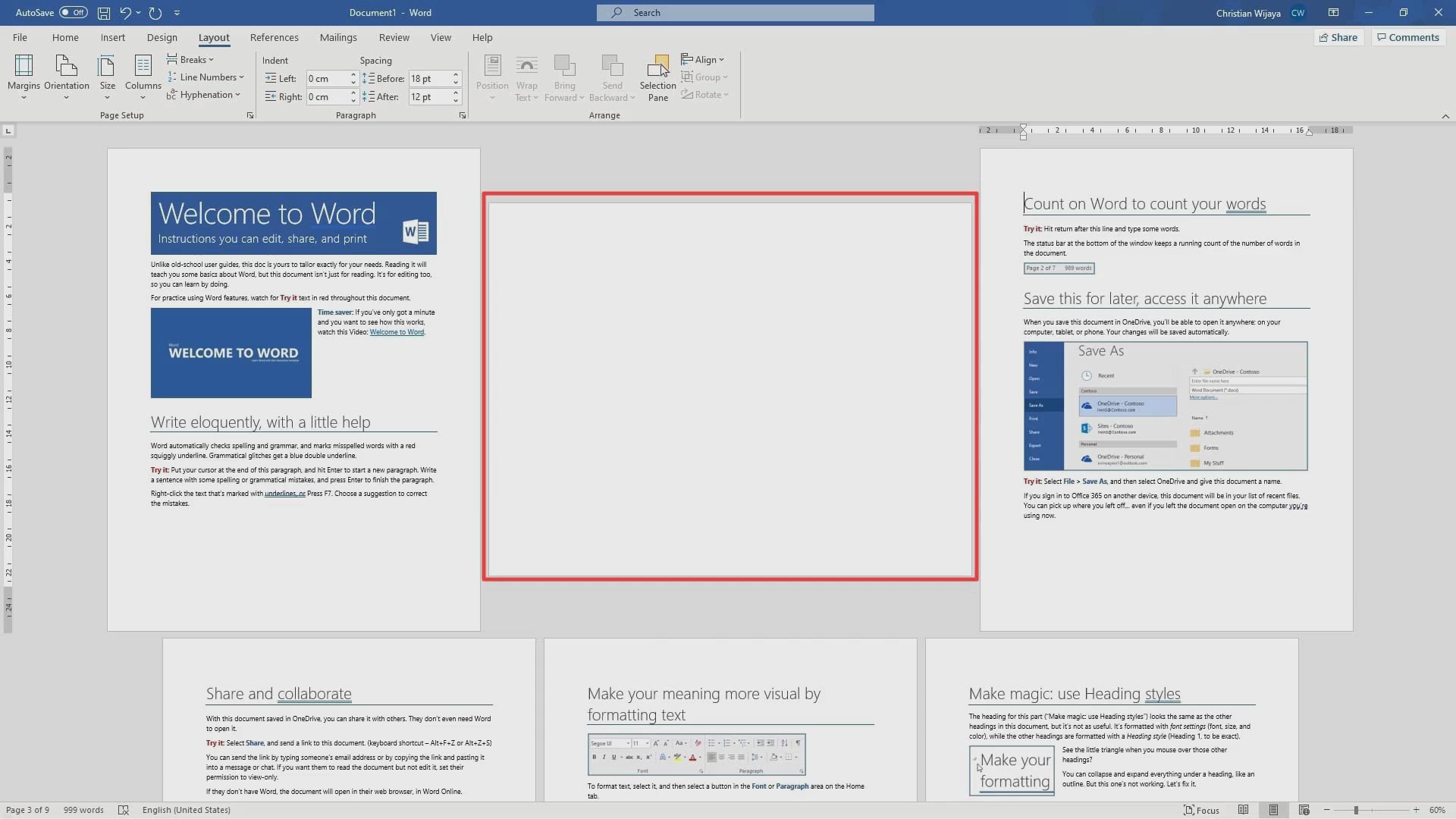The width and height of the screenshot is (1456, 819).
Task: Click the Comments button
Action: (x=1408, y=37)
